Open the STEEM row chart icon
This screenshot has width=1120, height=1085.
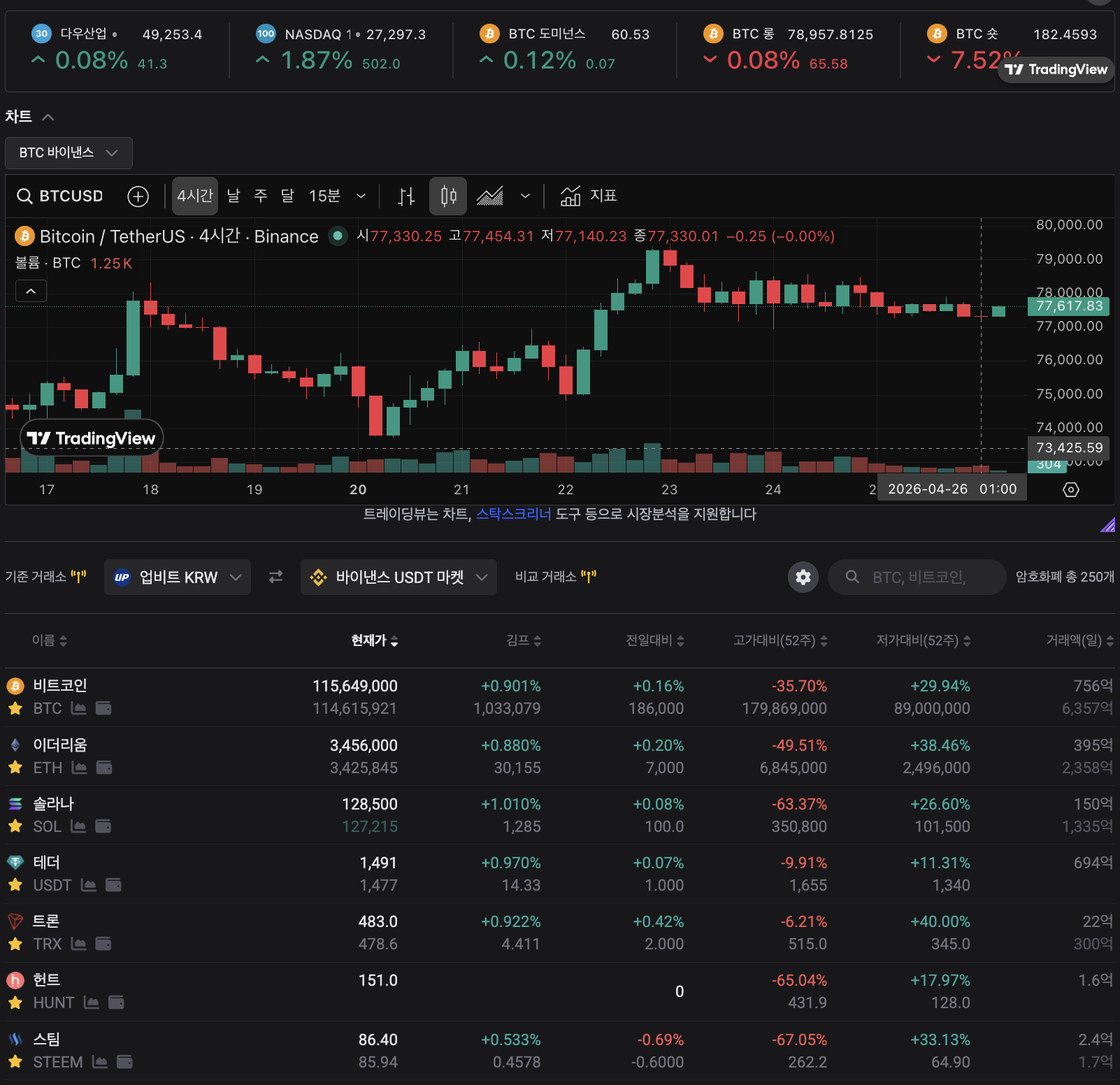click(100, 1062)
